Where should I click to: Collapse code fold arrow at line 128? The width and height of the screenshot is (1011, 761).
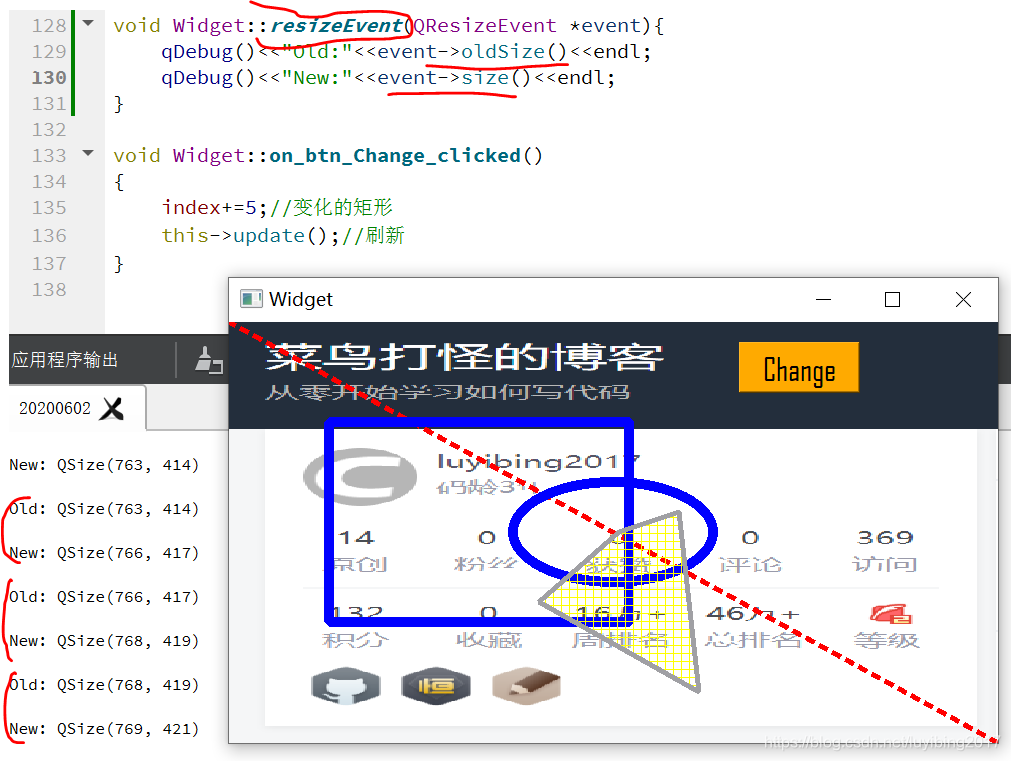(x=88, y=23)
